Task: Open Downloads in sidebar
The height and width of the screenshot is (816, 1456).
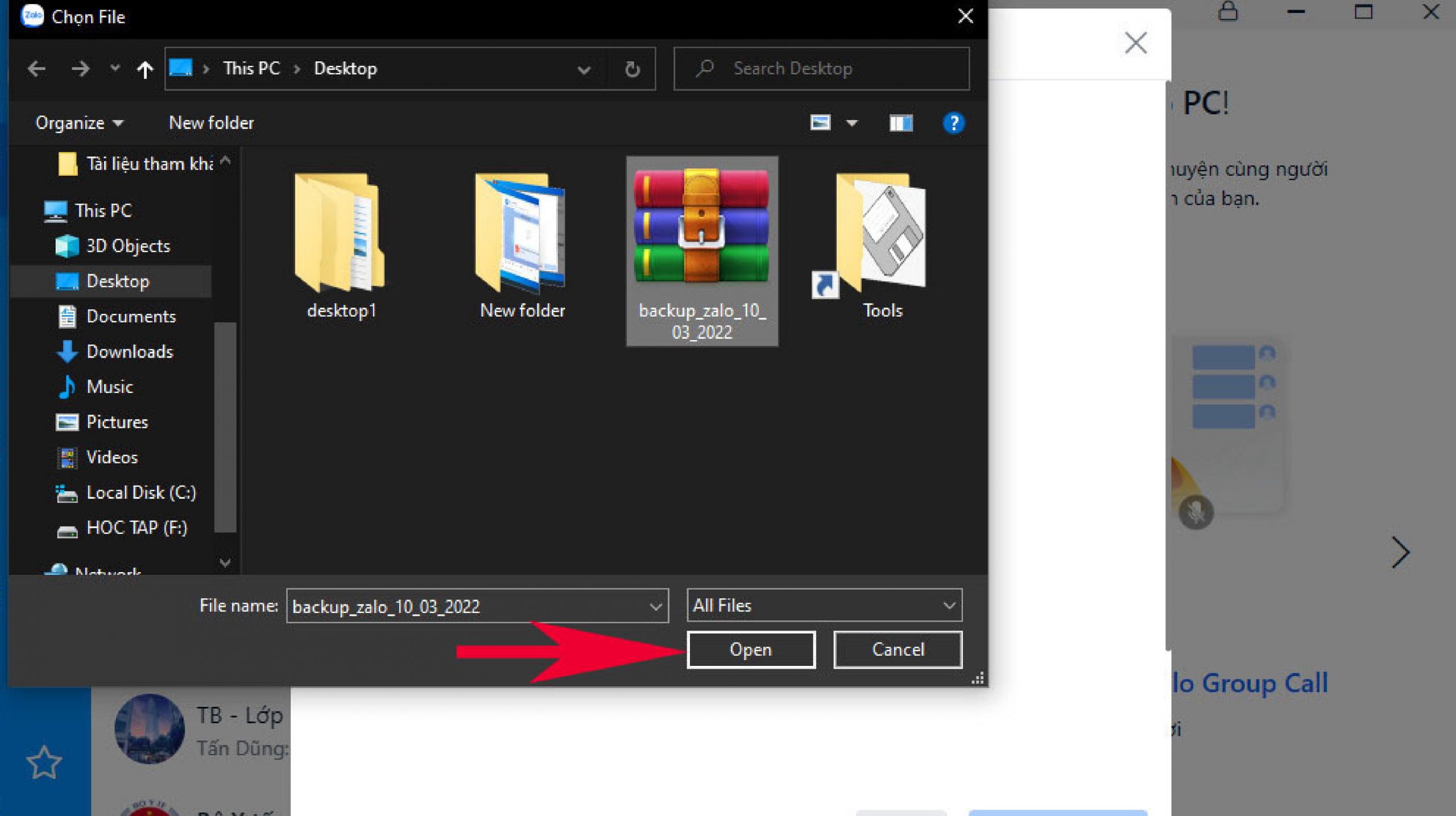Action: 115,351
